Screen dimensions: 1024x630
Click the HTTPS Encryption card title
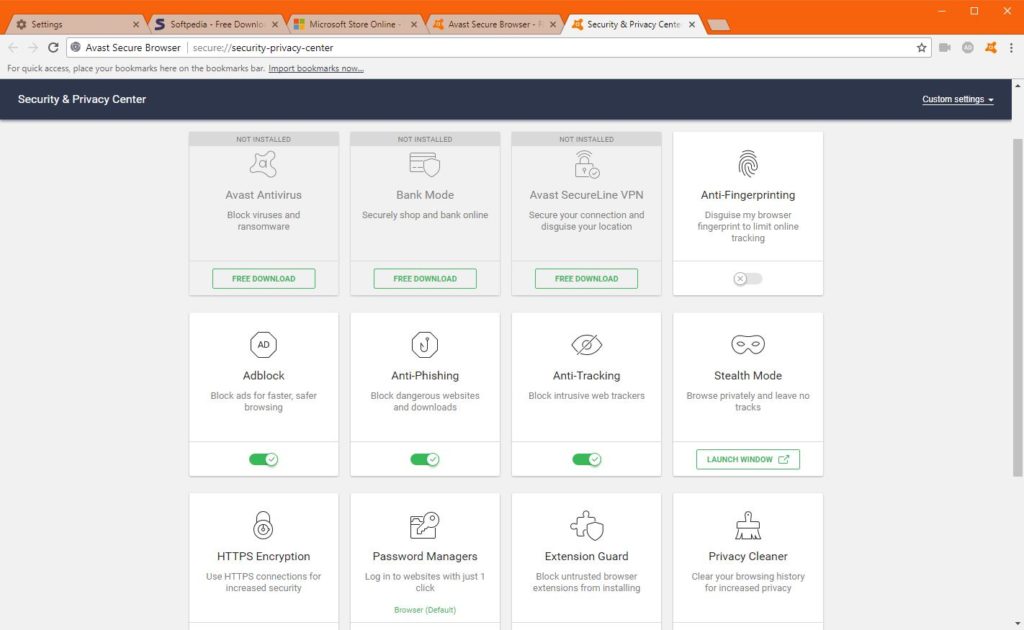pyautogui.click(x=263, y=556)
